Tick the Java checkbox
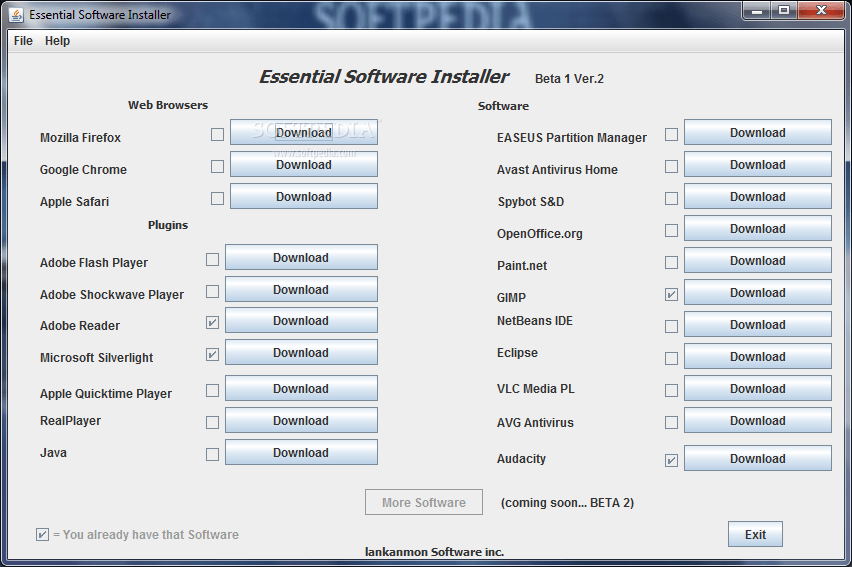852x567 pixels. pos(212,454)
